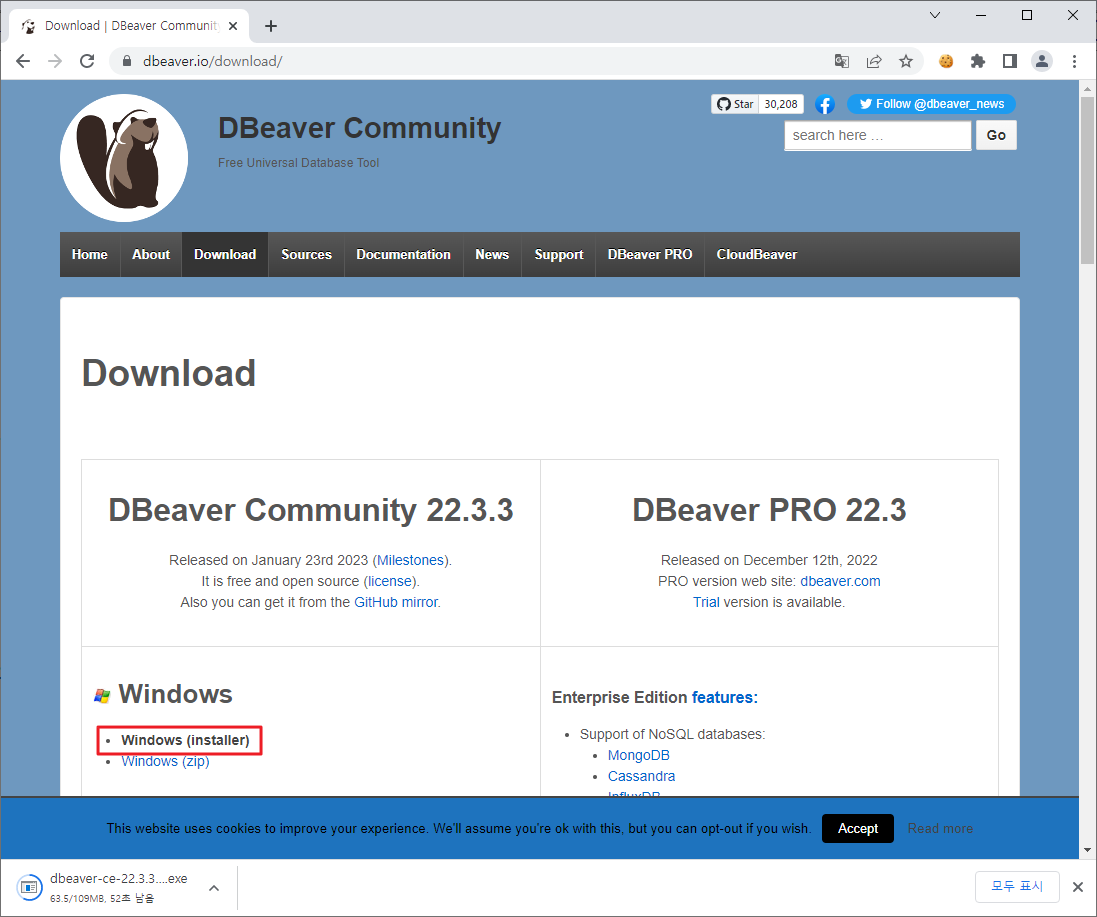Open the license link
Screen dimensions: 1097x917
pyautogui.click(x=390, y=581)
